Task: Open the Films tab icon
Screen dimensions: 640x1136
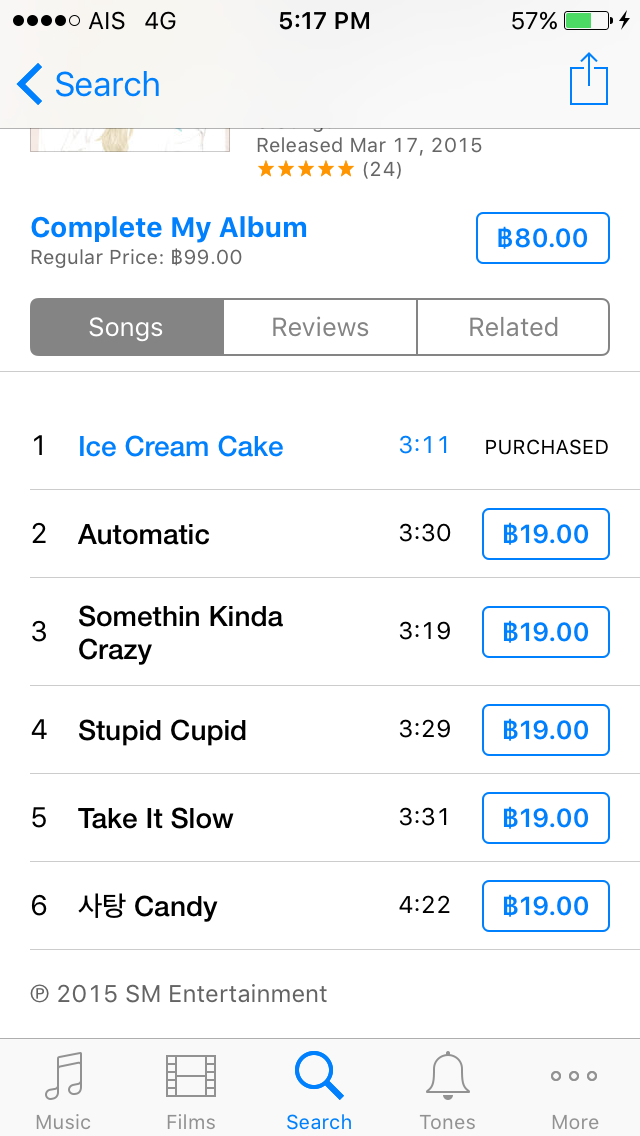Action: tap(191, 1076)
